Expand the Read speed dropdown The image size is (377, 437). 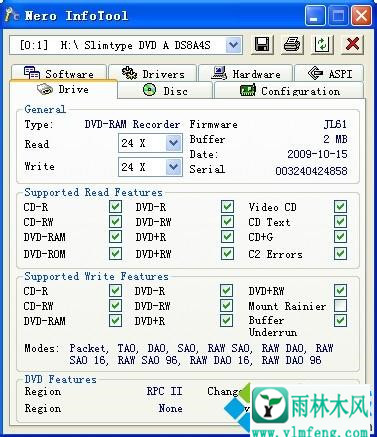[x=174, y=143]
